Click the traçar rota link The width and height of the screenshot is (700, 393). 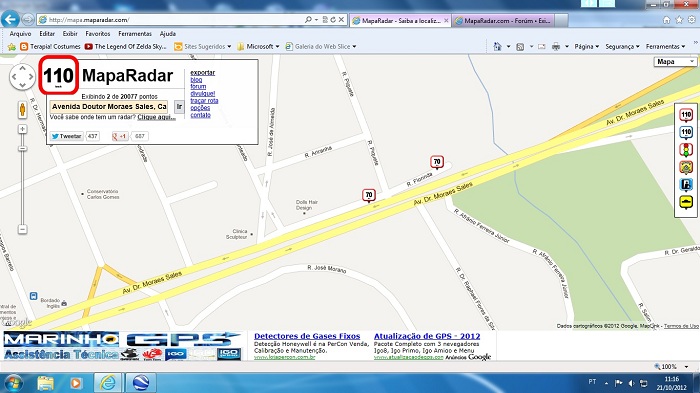coord(204,101)
